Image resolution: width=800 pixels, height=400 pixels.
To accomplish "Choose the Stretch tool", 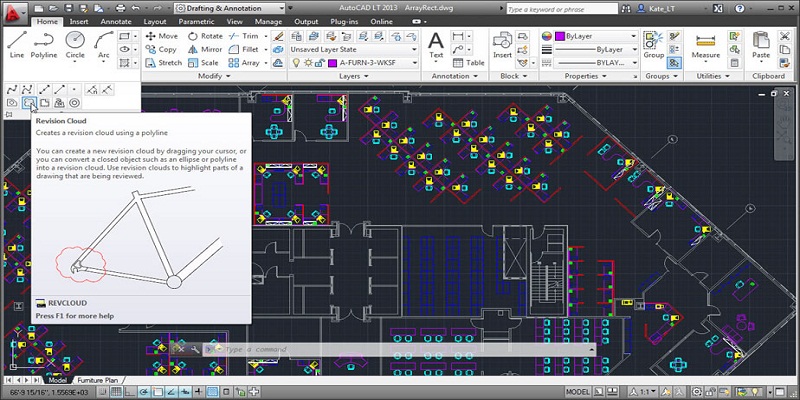I will tap(163, 63).
